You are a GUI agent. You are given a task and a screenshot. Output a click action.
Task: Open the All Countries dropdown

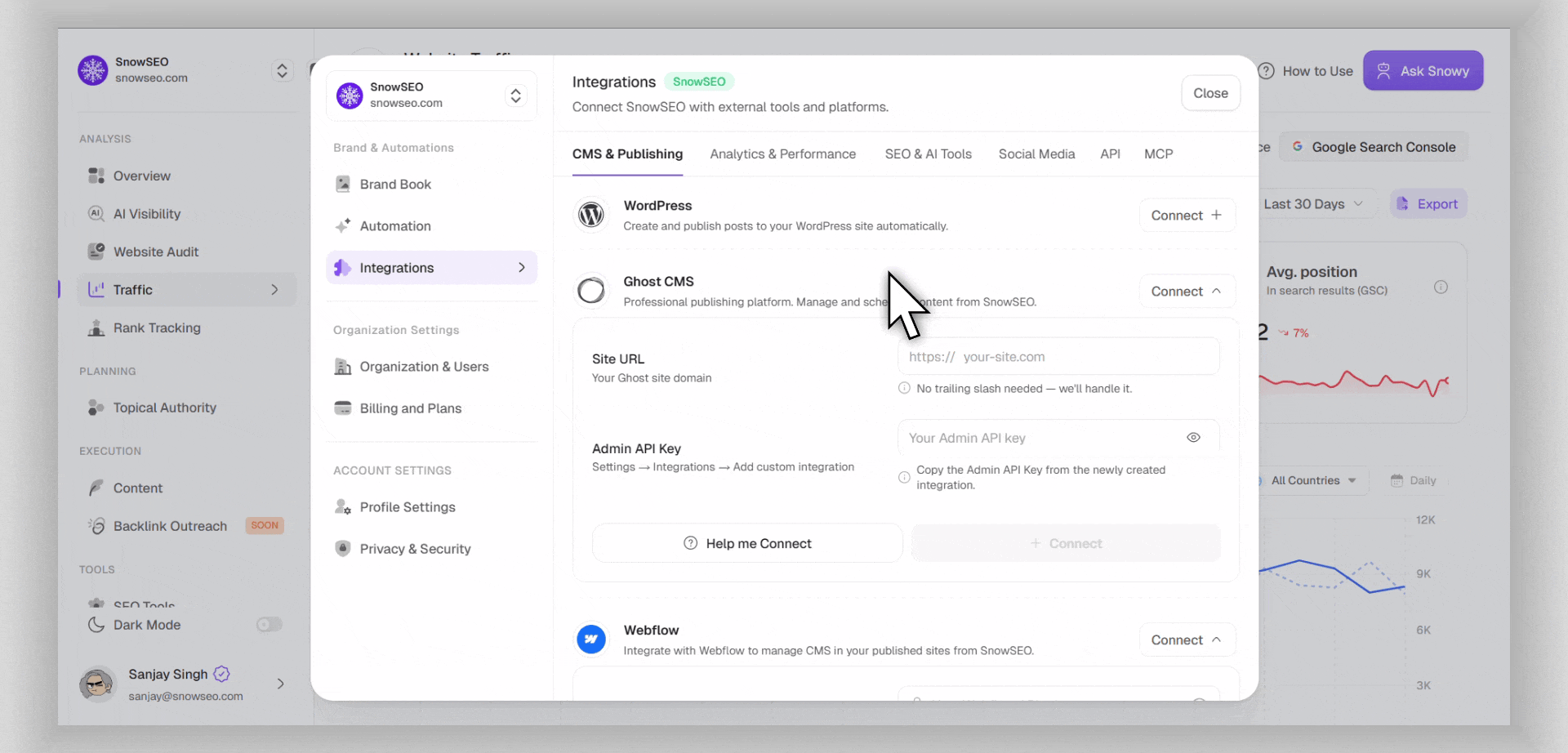1313,480
